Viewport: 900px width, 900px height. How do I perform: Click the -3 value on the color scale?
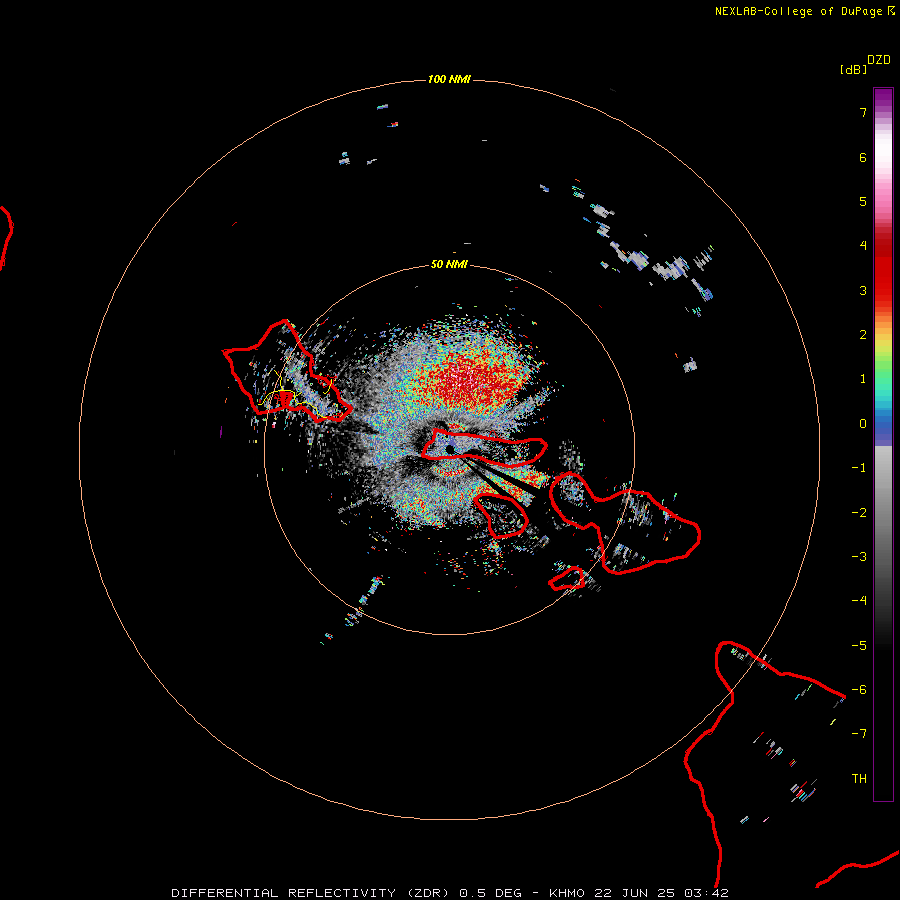point(859,557)
